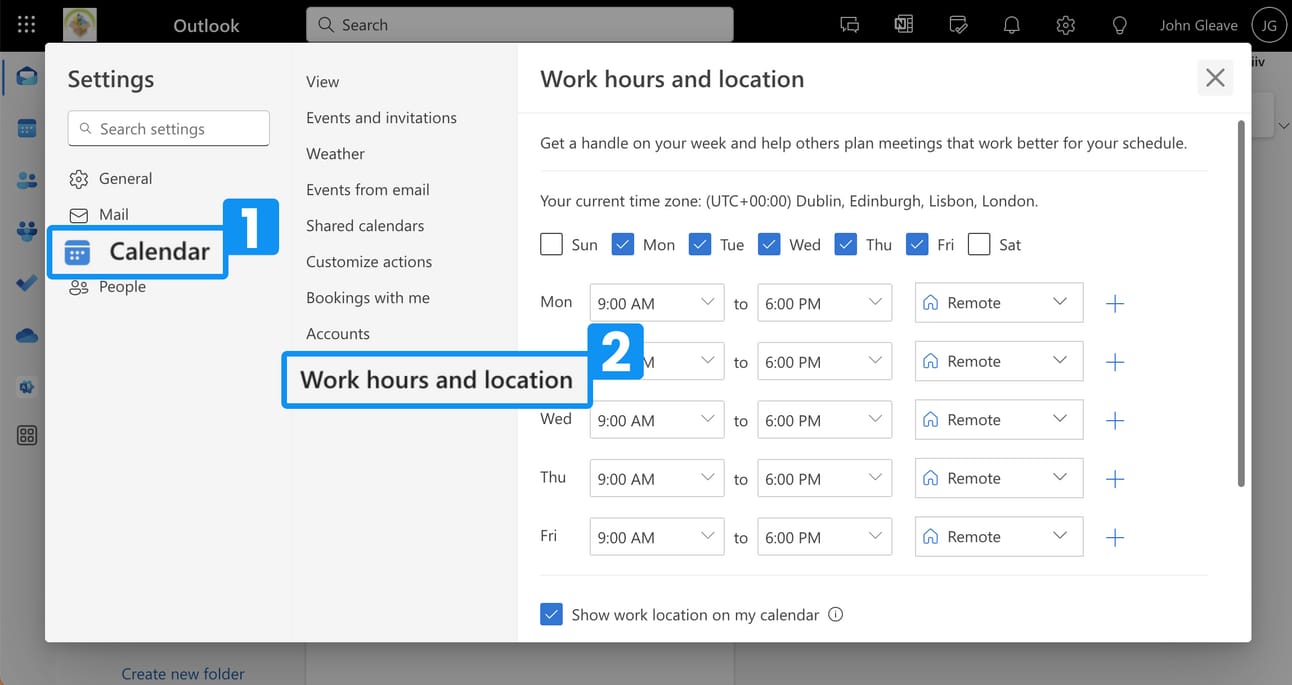The height and width of the screenshot is (685, 1292).
Task: Click Create new folder link
Action: click(x=183, y=674)
